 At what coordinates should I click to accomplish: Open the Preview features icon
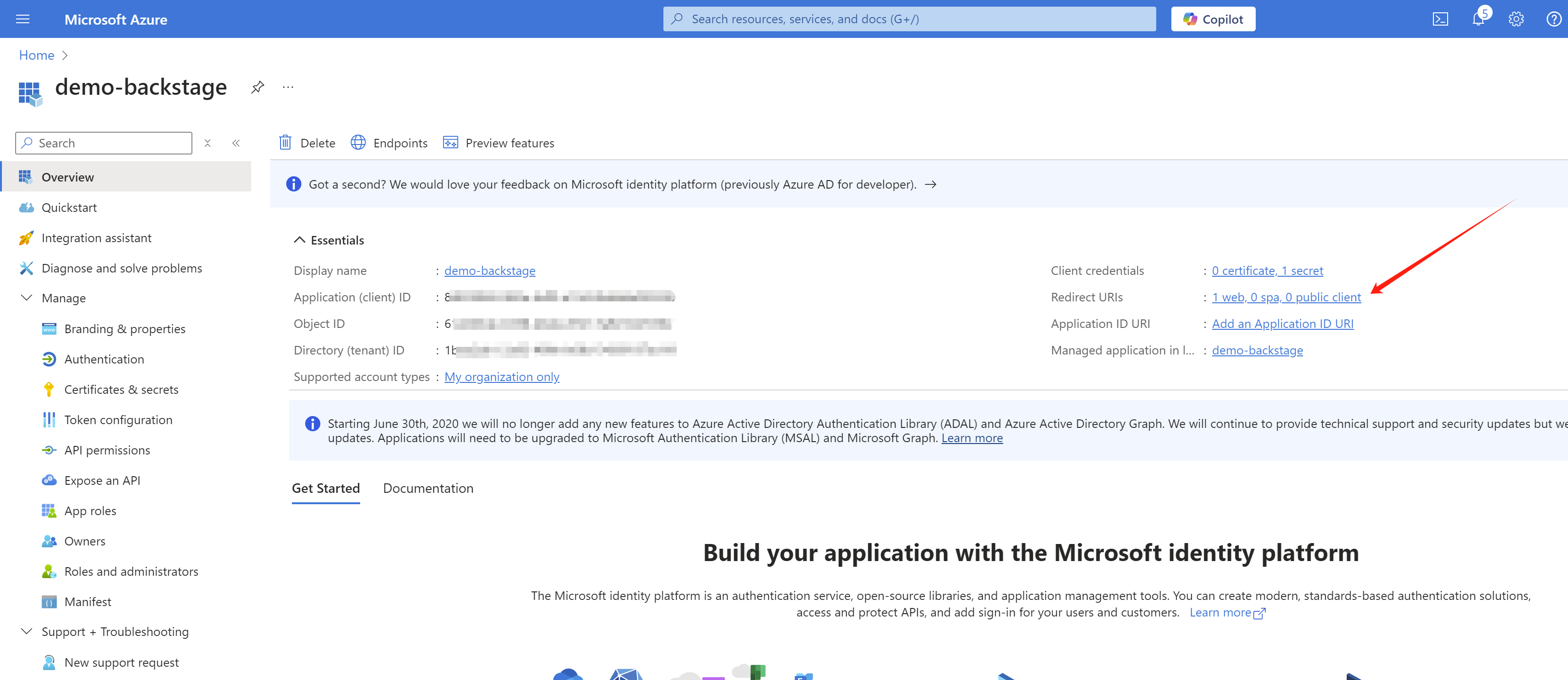coord(451,143)
